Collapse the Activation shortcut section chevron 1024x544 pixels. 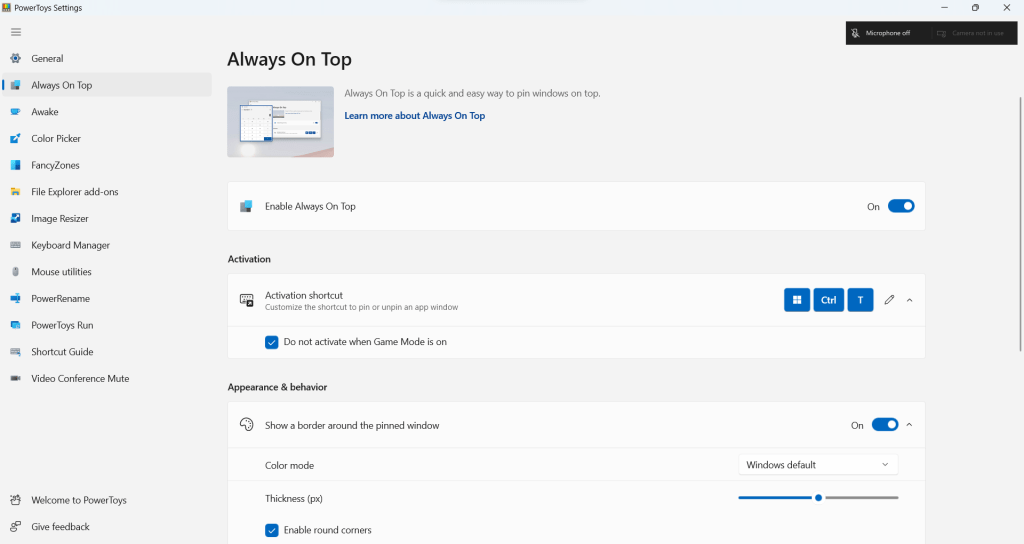pos(909,300)
